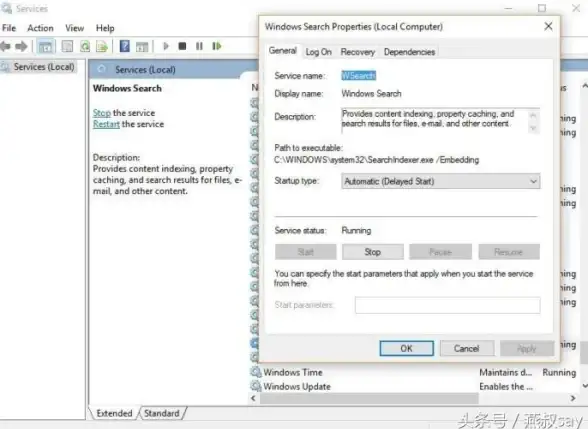Click the services list right scroll arrow
Image resolution: width=588 pixels, height=429 pixels.
[573, 398]
